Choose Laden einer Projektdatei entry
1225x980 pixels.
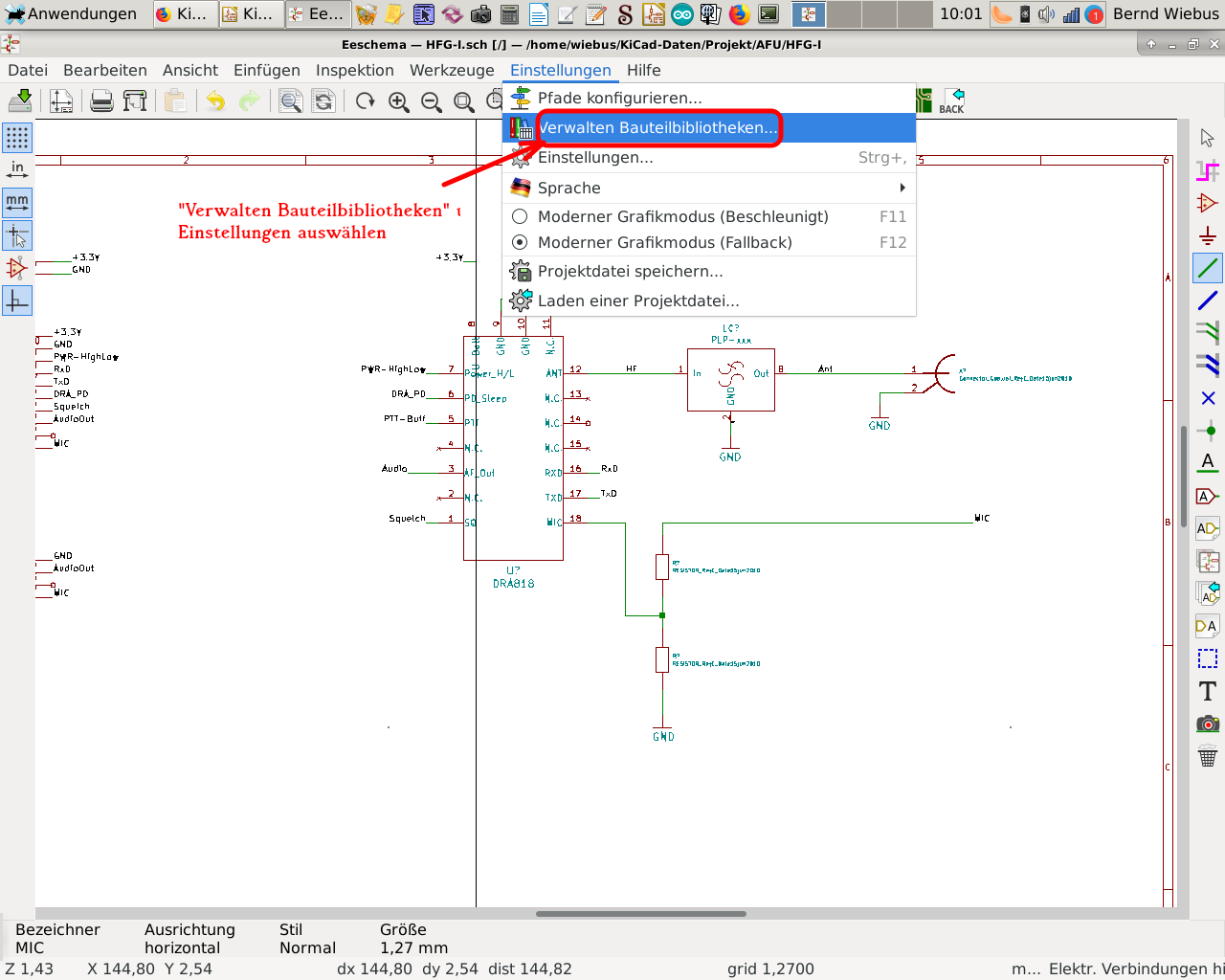click(709, 301)
